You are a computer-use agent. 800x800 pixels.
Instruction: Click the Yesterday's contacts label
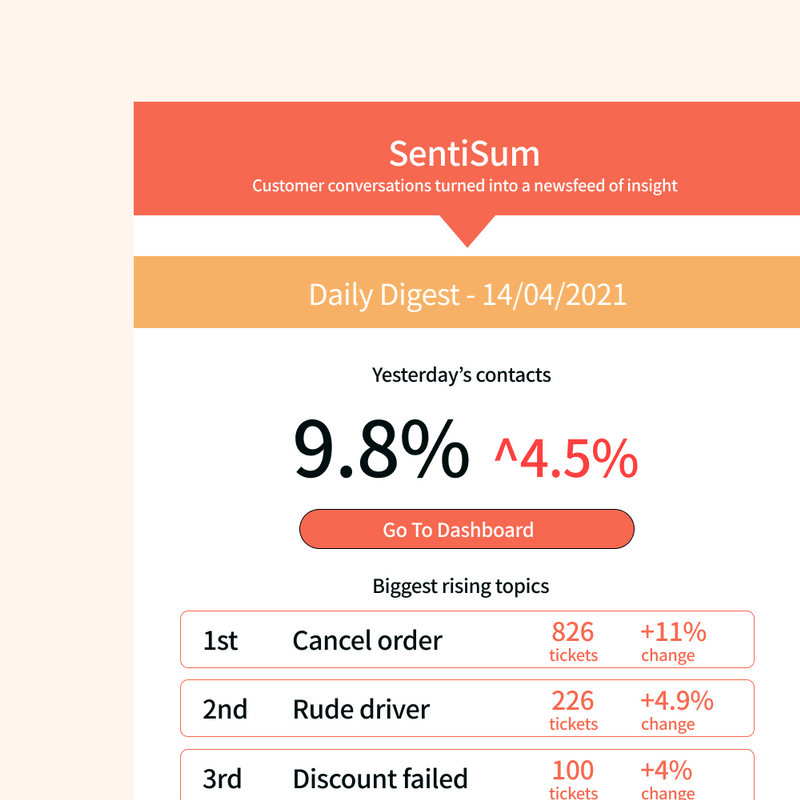pyautogui.click(x=461, y=375)
